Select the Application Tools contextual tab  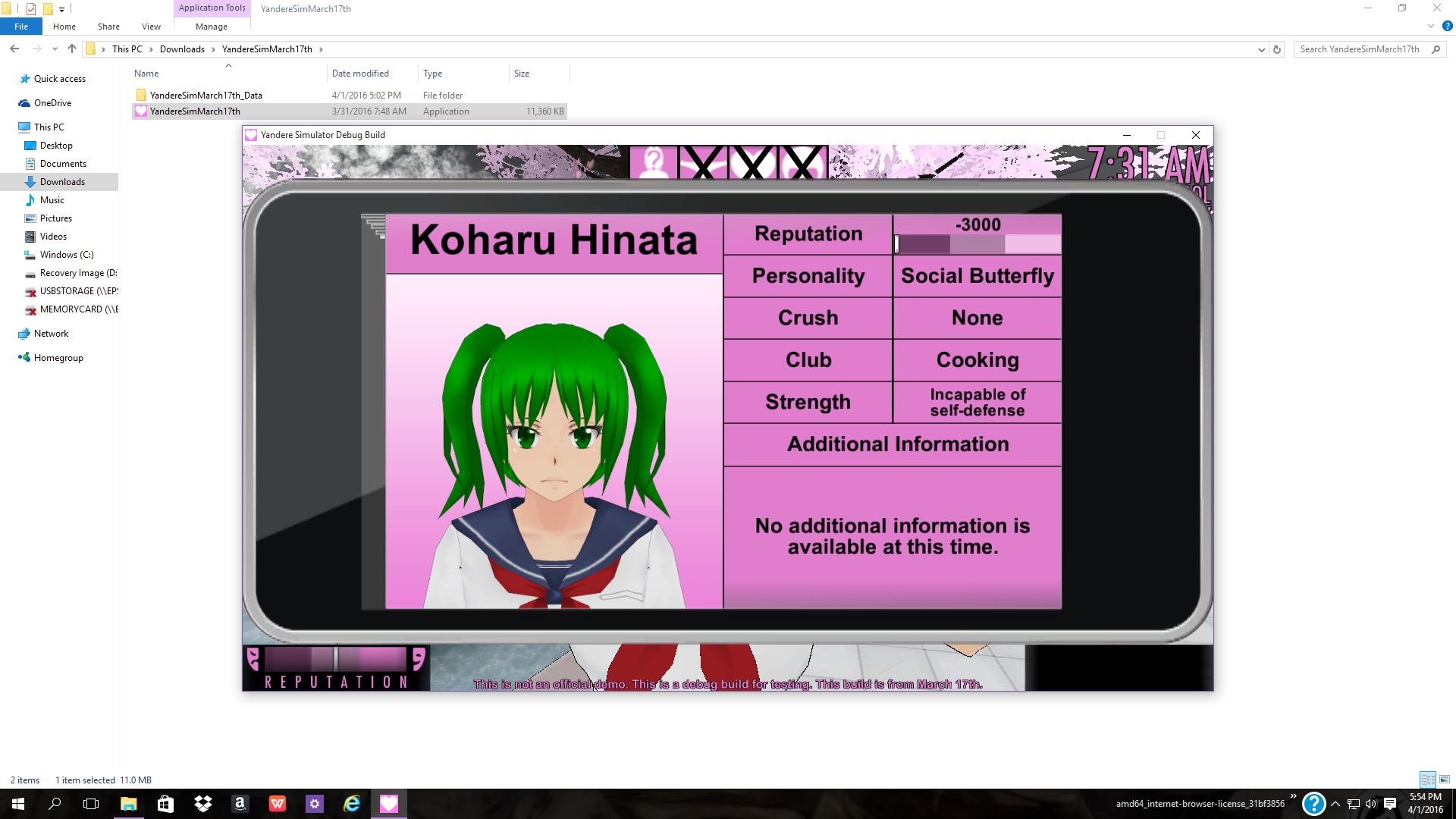212,8
